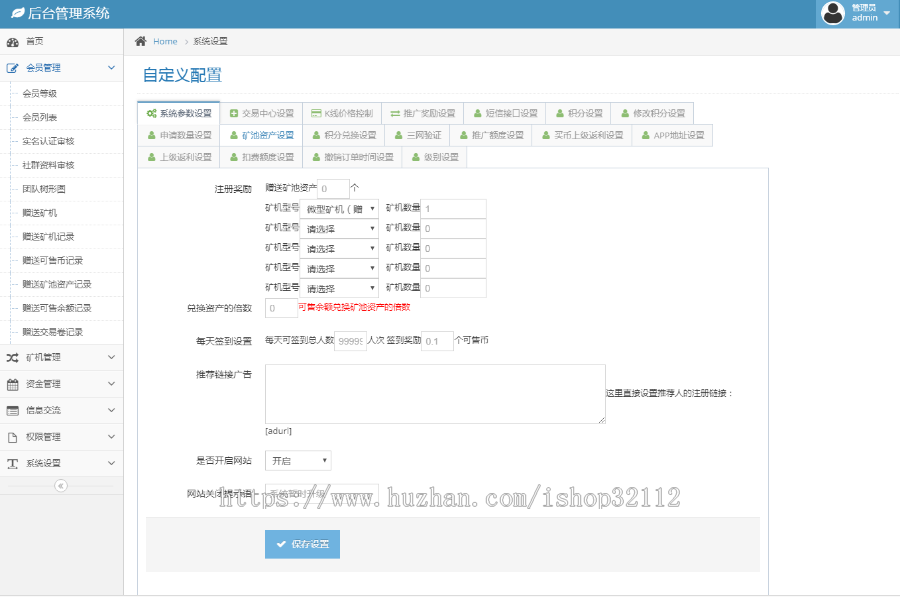This screenshot has height=597, width=900.
Task: Open the 资金管理 calendar-style sidebar icon
Action: point(12,384)
